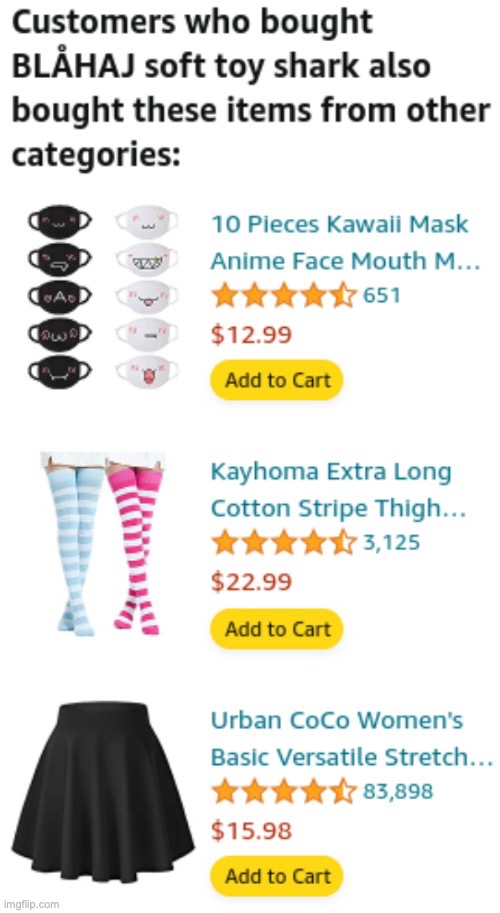Open the 10 Pieces Kawaii Mask title link
The image size is (500, 913).
345,243
